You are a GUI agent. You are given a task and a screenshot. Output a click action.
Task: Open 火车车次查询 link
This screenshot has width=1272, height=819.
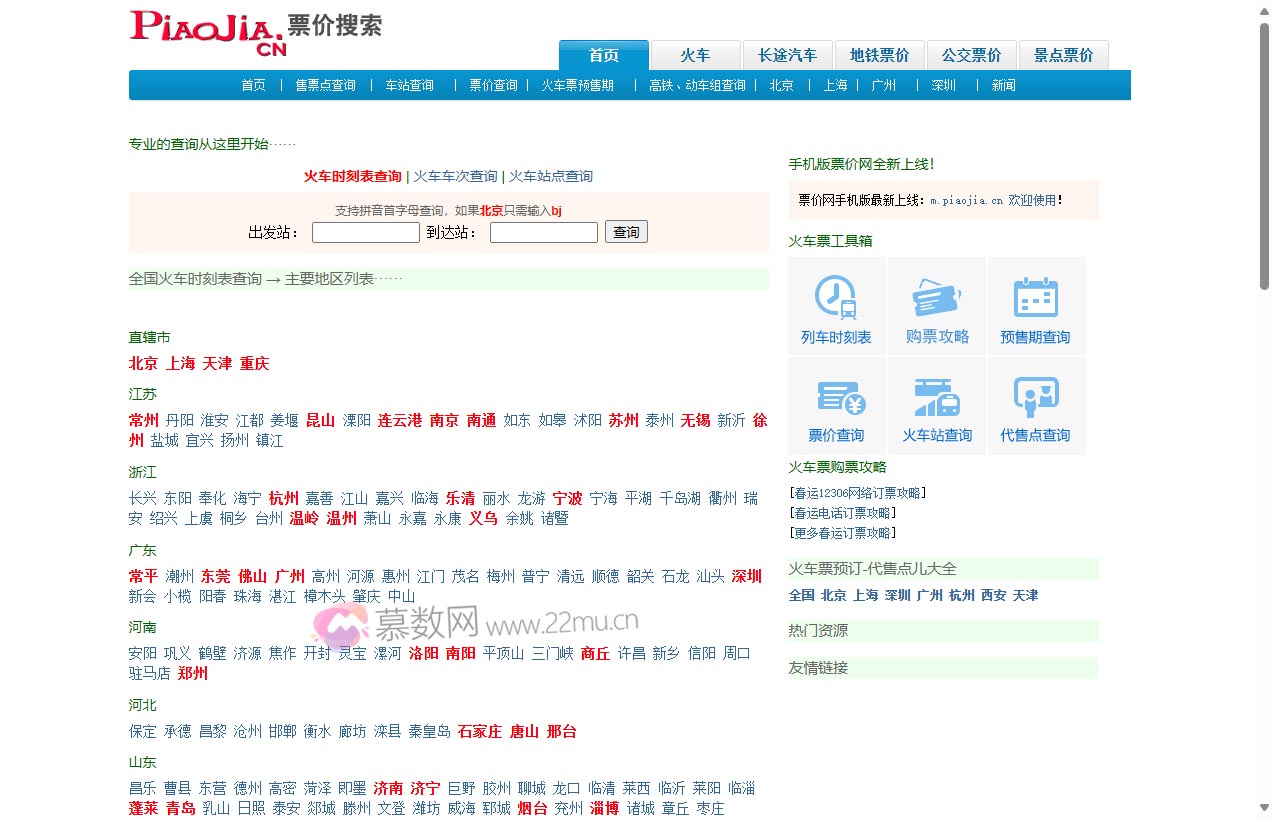455,176
